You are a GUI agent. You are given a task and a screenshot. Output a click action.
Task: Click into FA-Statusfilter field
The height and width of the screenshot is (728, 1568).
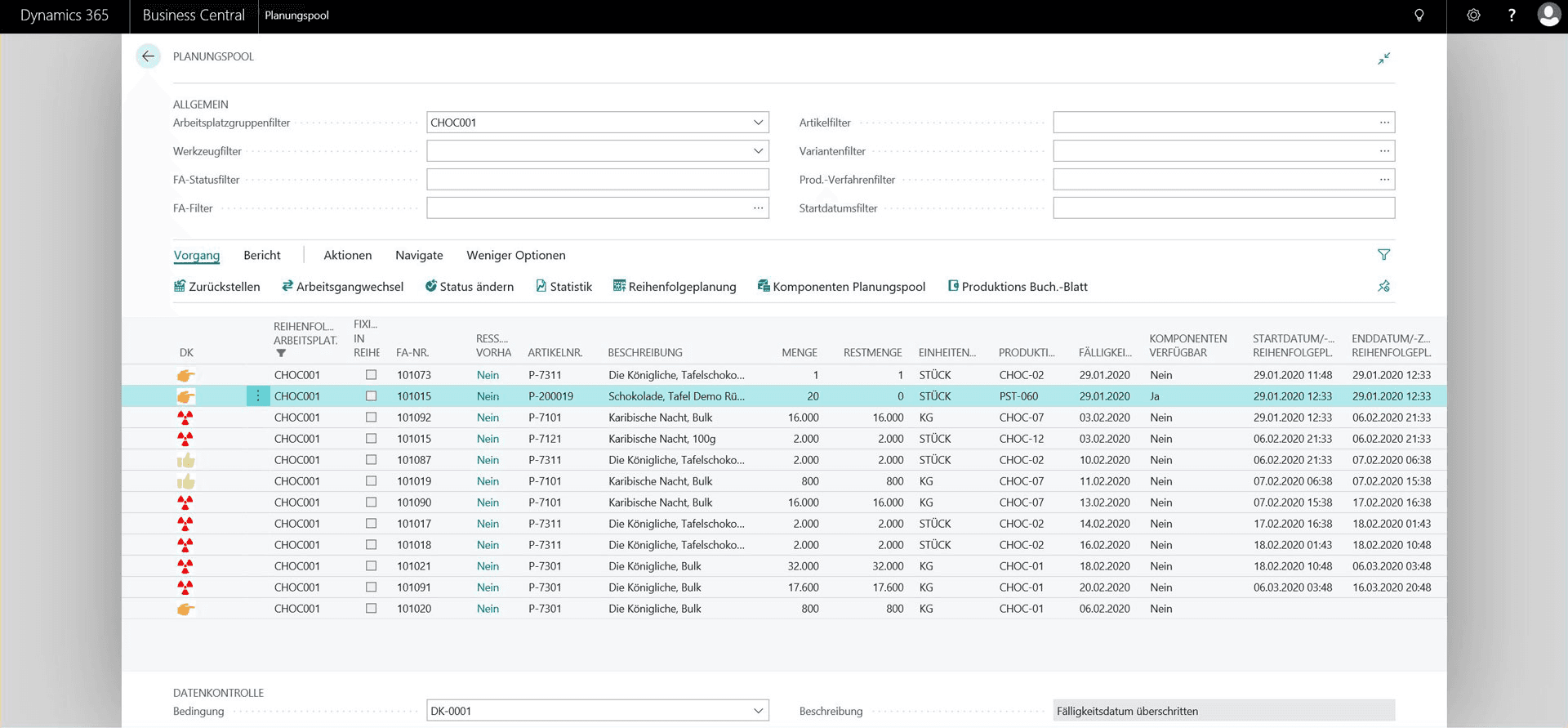click(598, 180)
